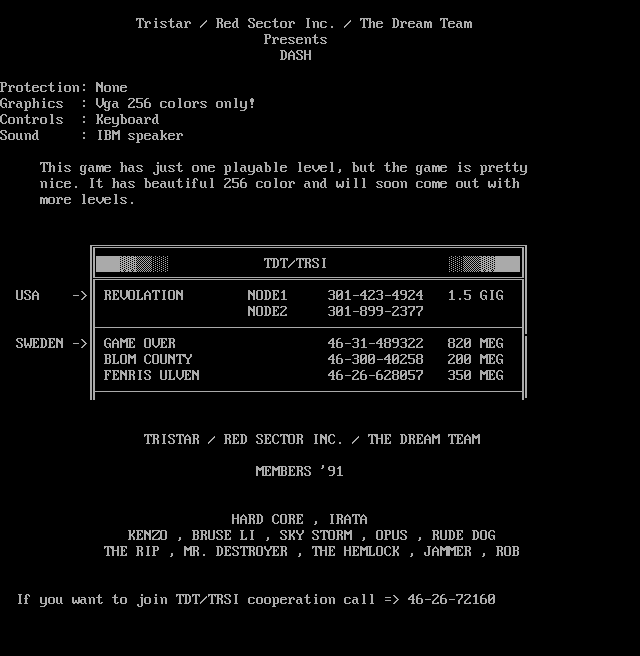Select the DASH title text
640x656 pixels.
[x=295, y=56]
